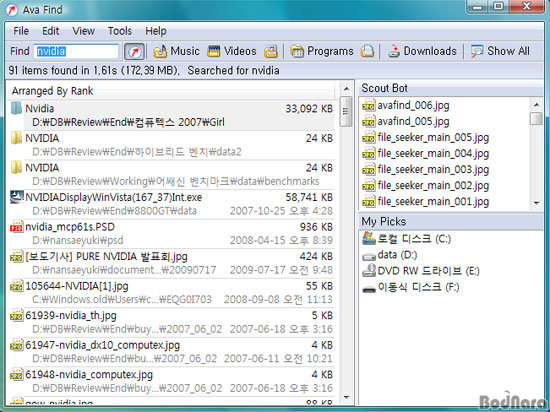Click avafind_006.jpg icon in Scout Bot
Image resolution: width=550 pixels, height=412 pixels.
(x=369, y=105)
